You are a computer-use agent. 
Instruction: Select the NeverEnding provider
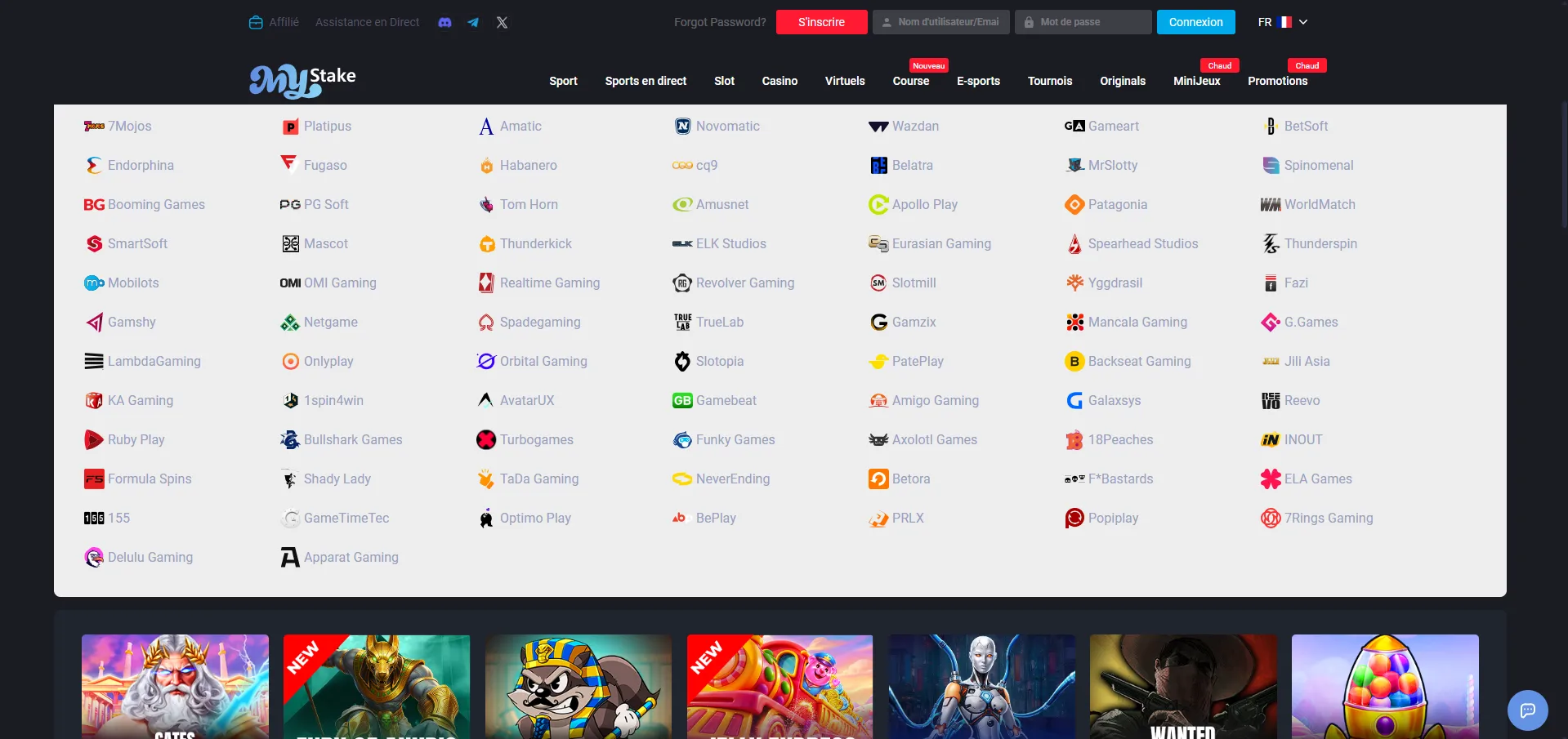[x=721, y=479]
